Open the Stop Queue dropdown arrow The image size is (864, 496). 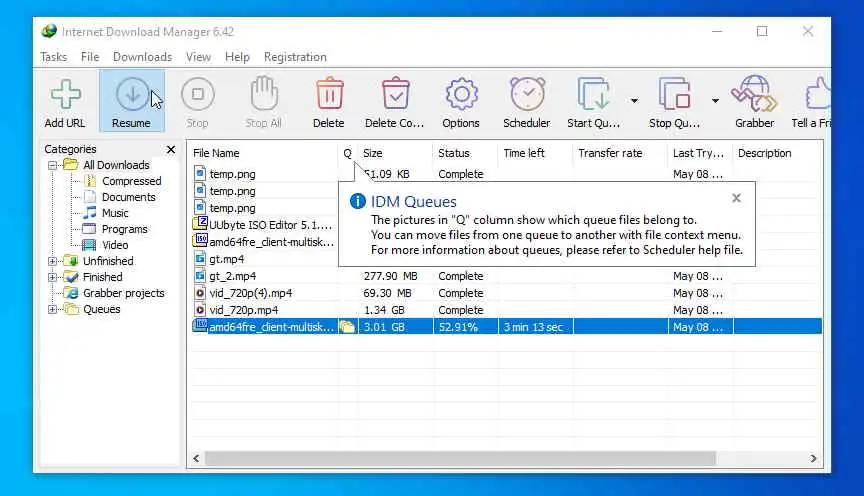pos(715,101)
